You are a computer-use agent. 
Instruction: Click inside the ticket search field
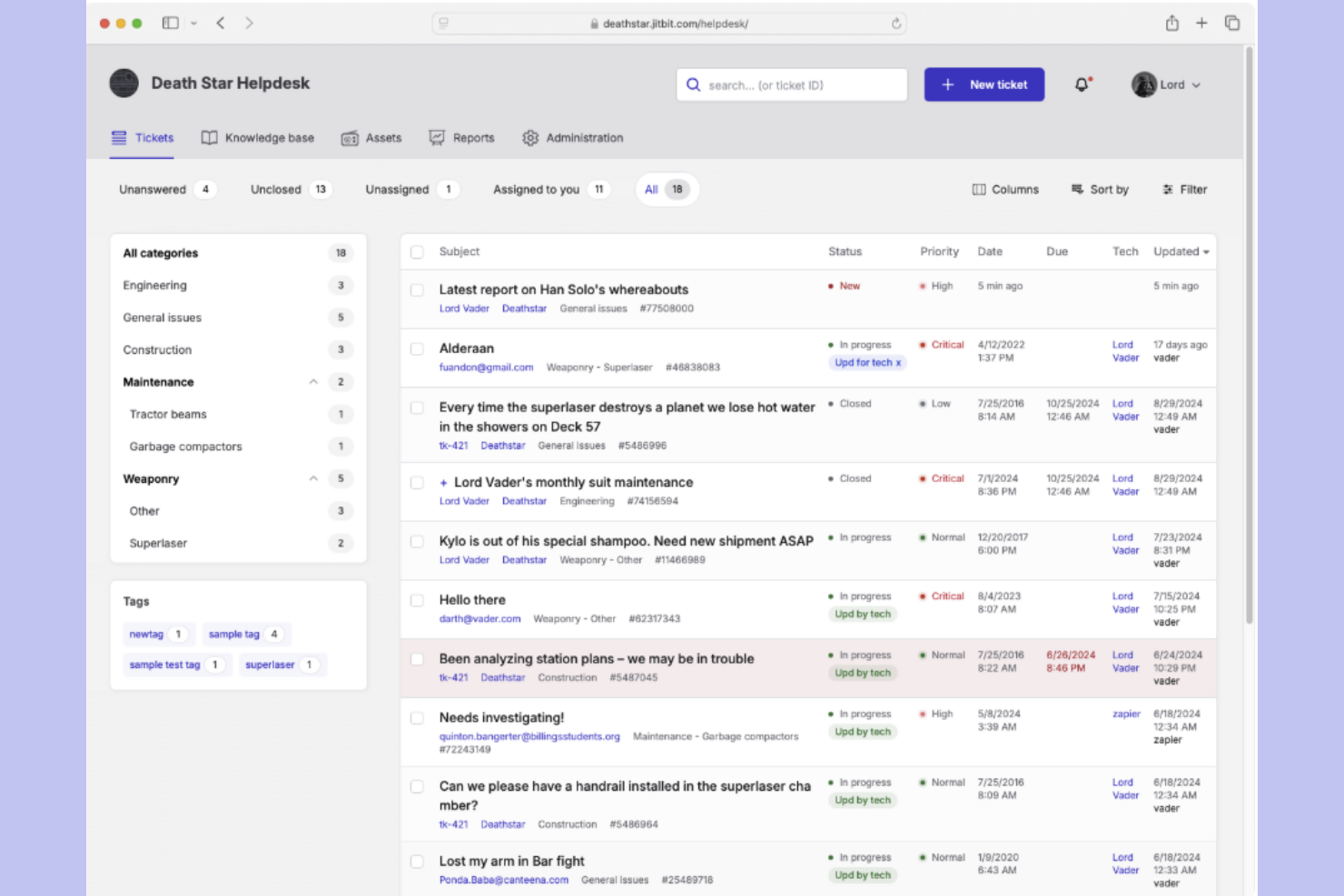pyautogui.click(x=792, y=84)
